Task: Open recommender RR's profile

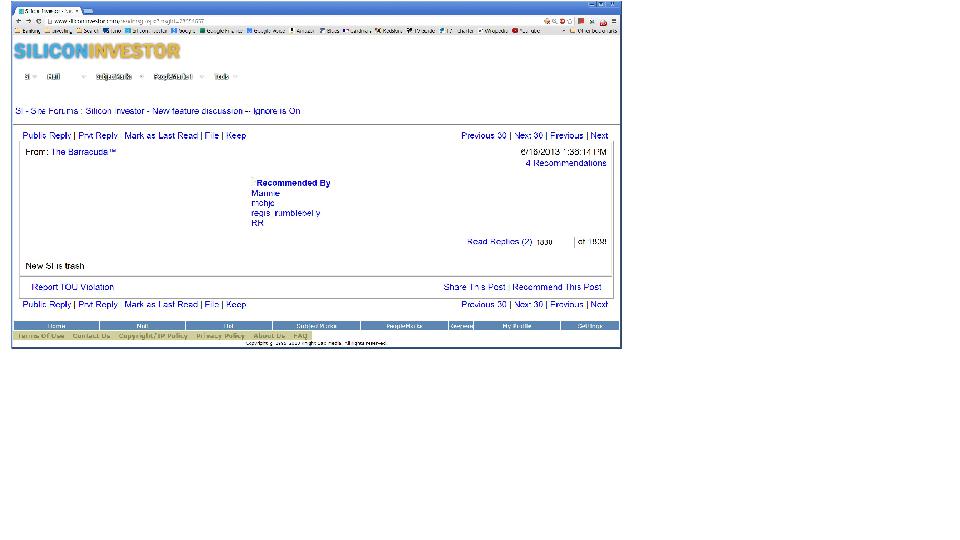Action: coord(257,223)
